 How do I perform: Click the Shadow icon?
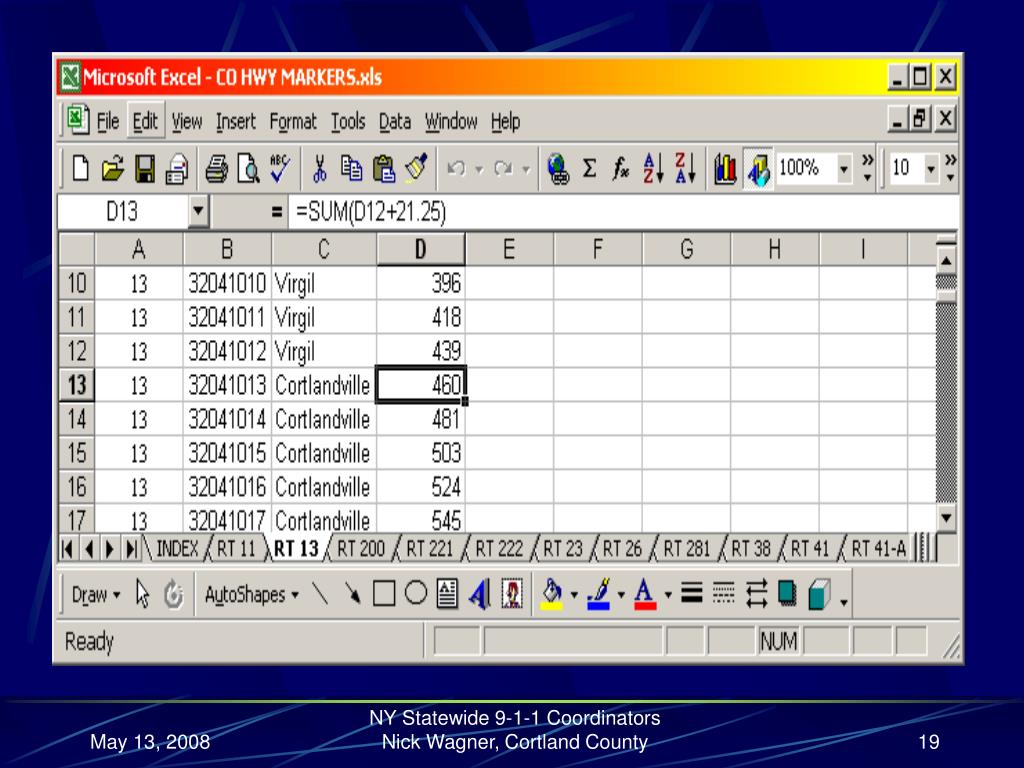tap(788, 594)
